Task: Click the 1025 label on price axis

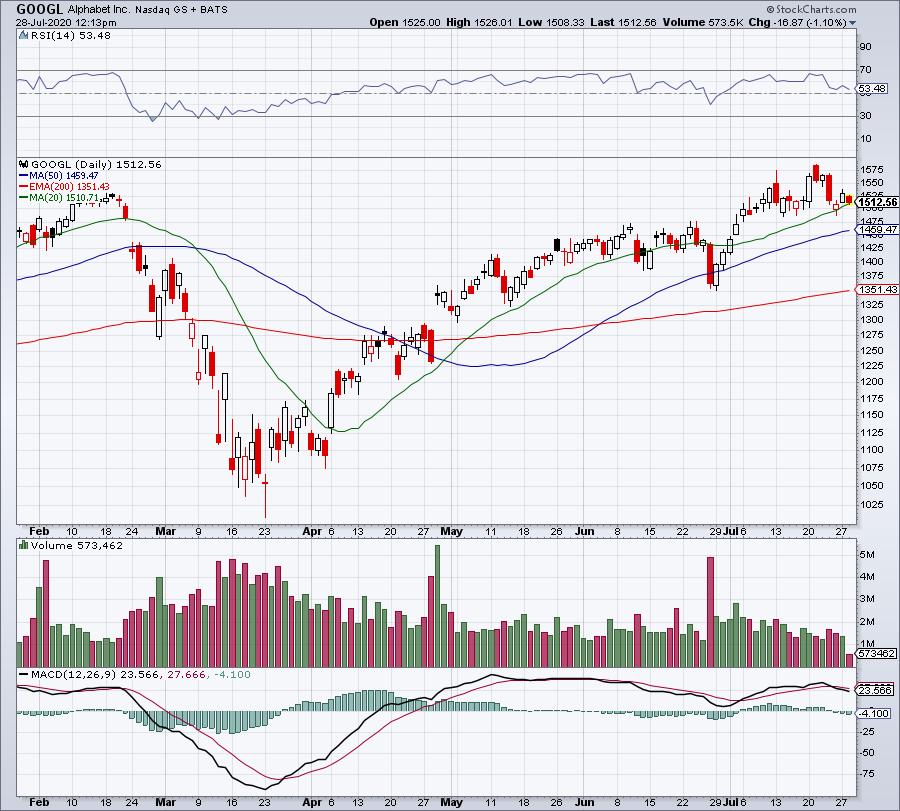Action: point(872,505)
